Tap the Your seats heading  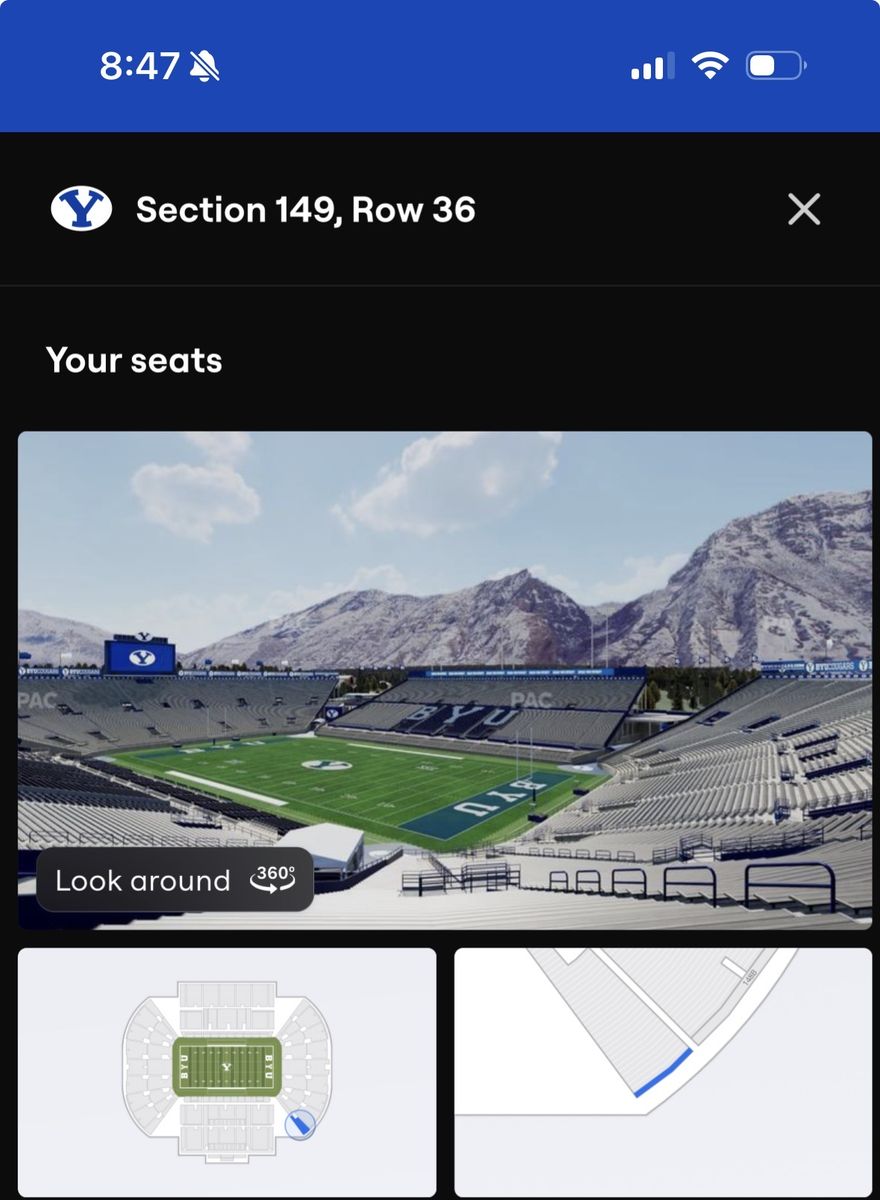tap(134, 360)
